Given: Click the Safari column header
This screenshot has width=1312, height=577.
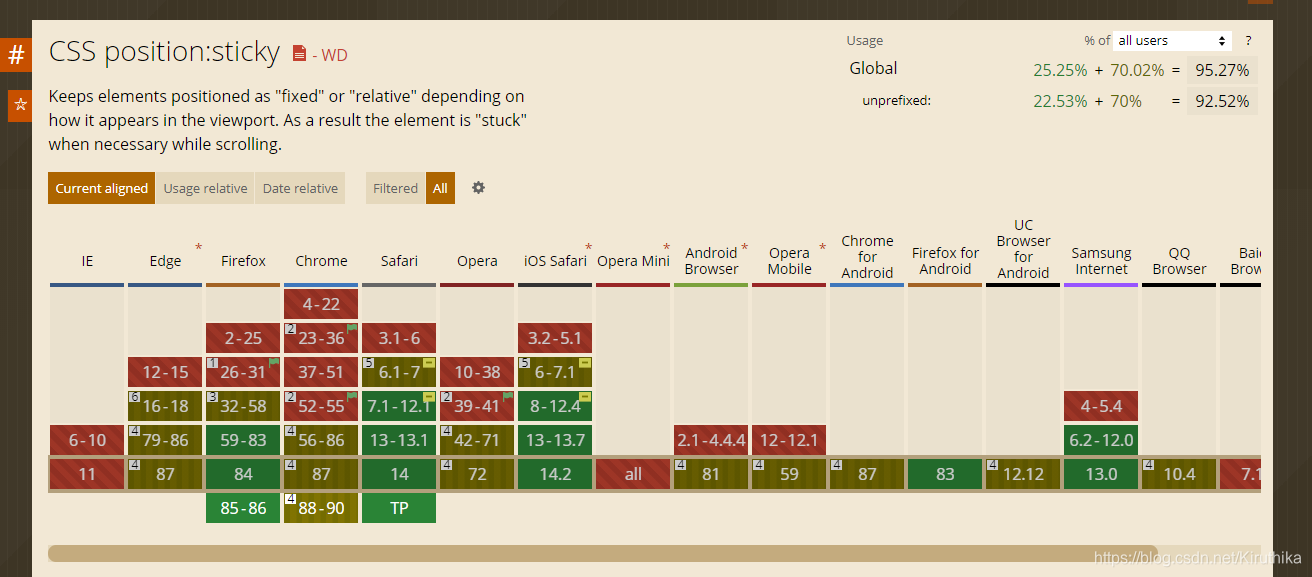Looking at the screenshot, I should coord(399,261).
